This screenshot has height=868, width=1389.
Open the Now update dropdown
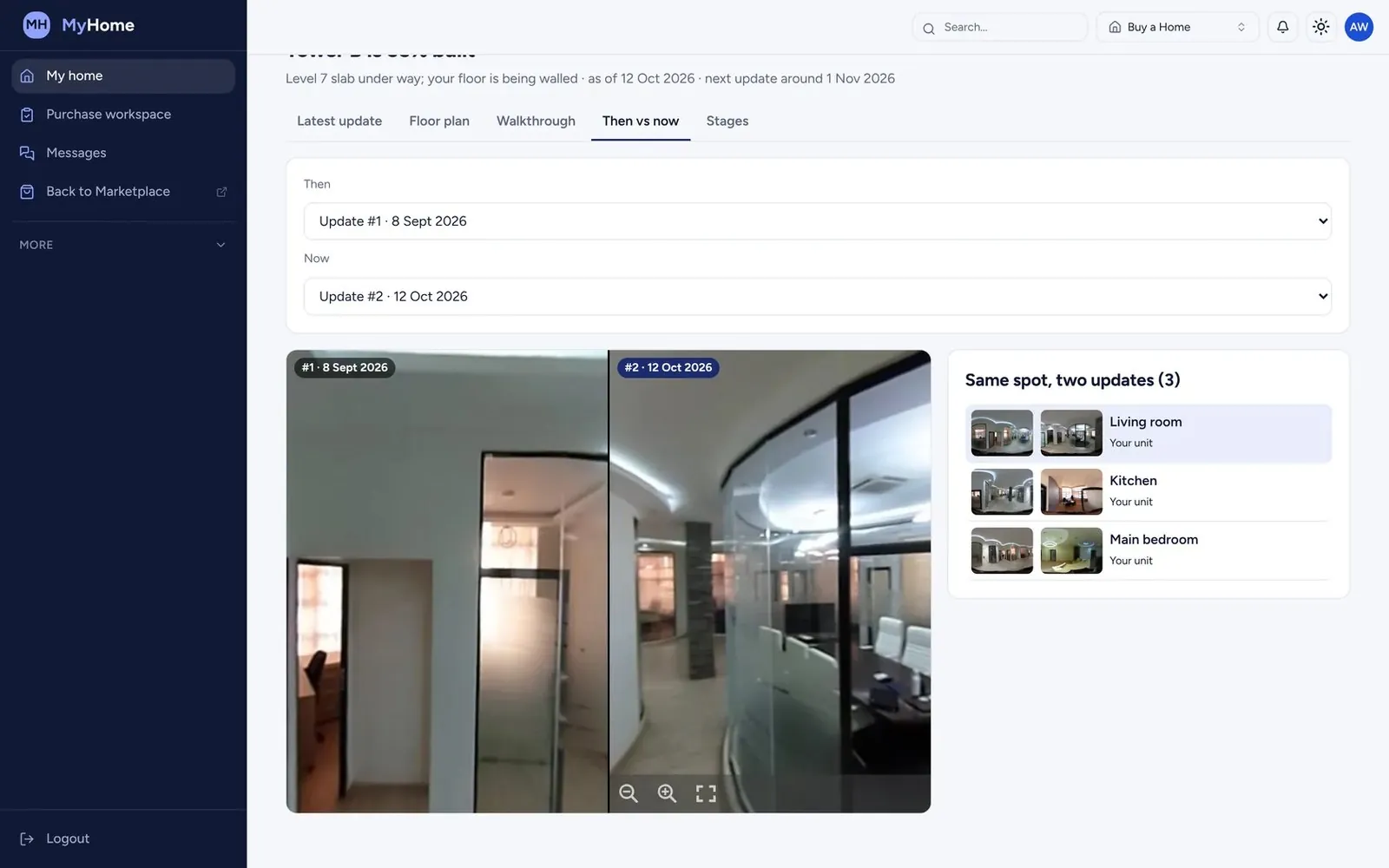tap(817, 296)
